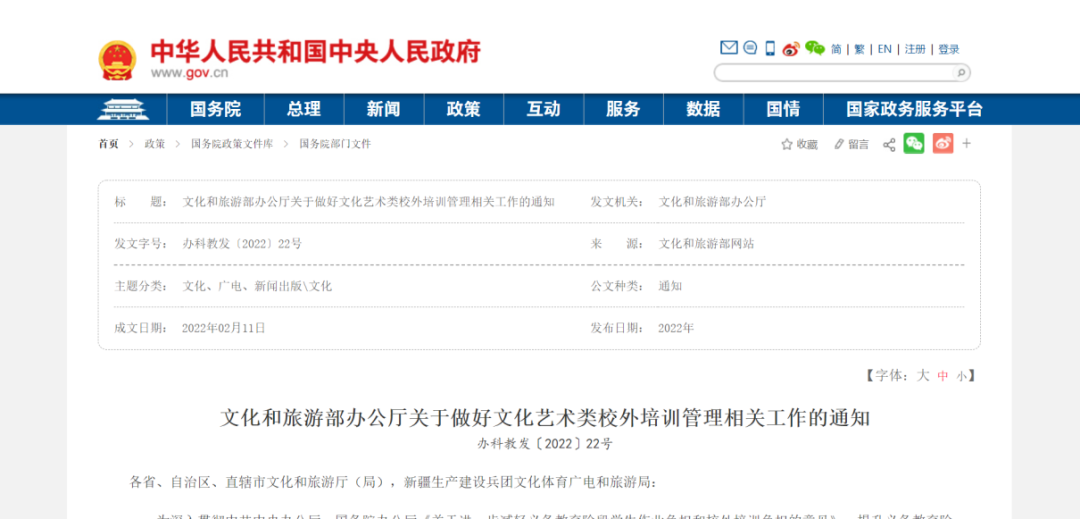Screen dimensions: 1080x519
Task: Open the email envelope icon in header
Action: pyautogui.click(x=729, y=48)
